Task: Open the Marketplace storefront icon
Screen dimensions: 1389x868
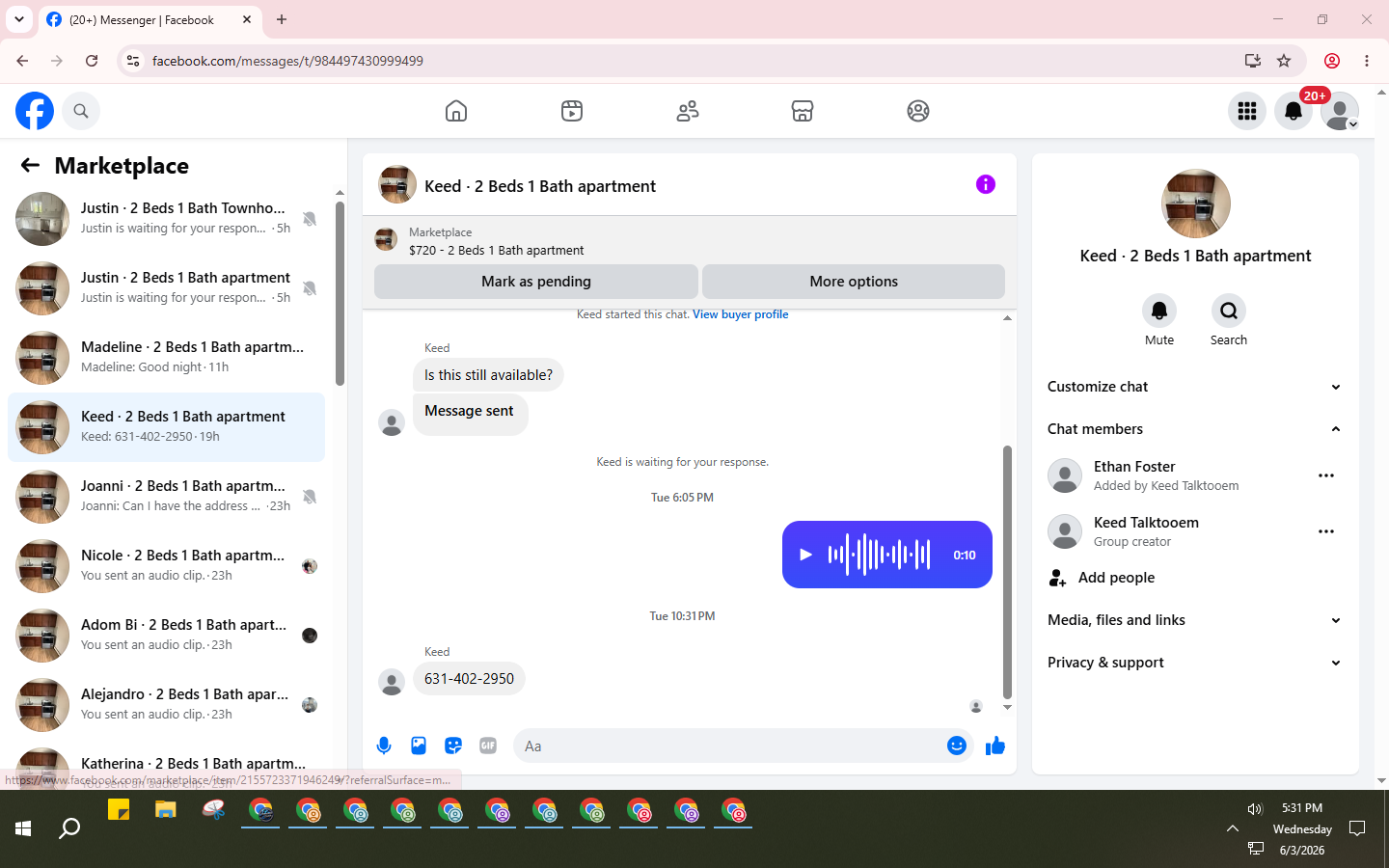Action: click(803, 111)
